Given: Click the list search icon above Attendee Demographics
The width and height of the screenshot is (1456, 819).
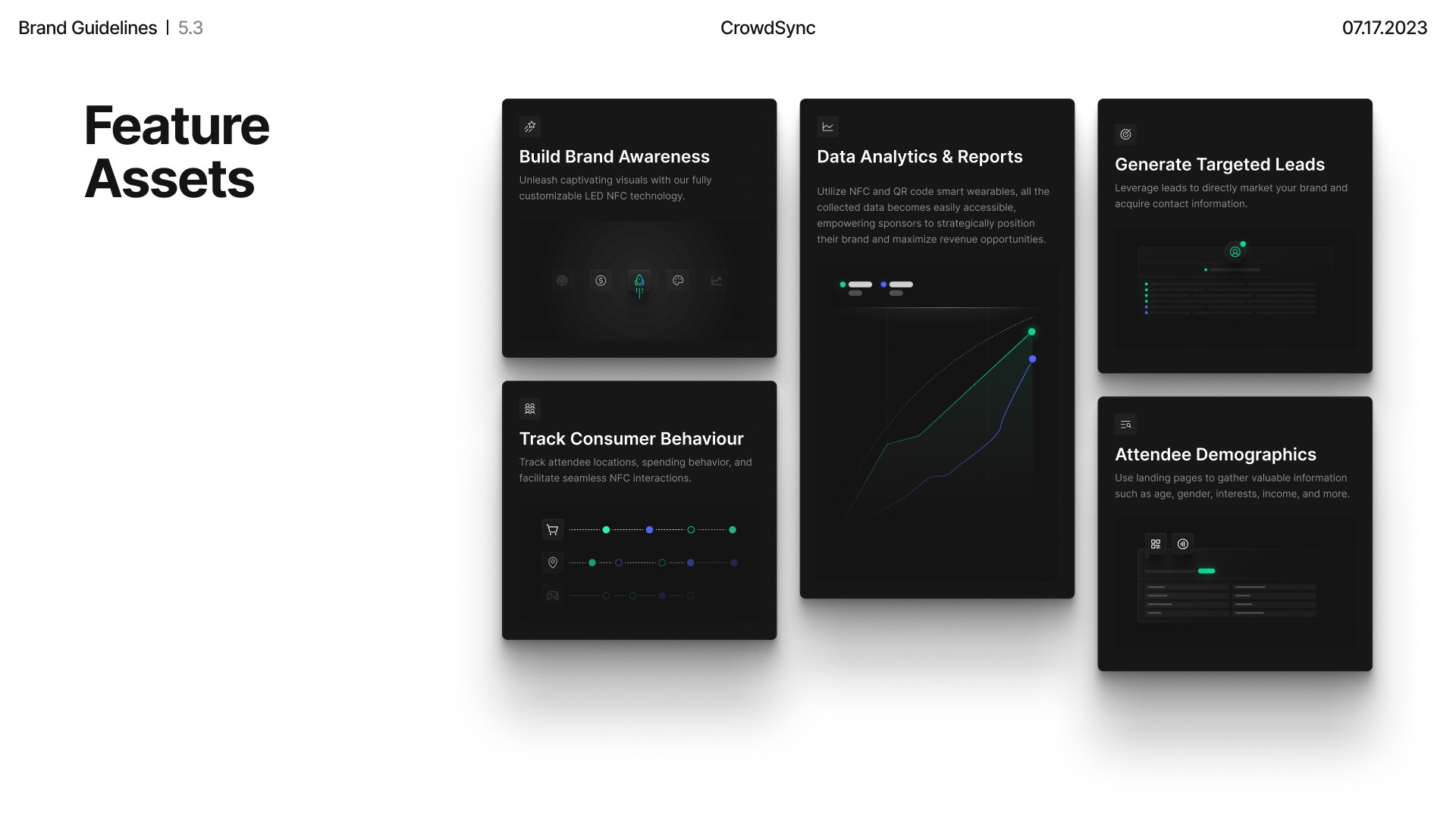Looking at the screenshot, I should [x=1126, y=425].
